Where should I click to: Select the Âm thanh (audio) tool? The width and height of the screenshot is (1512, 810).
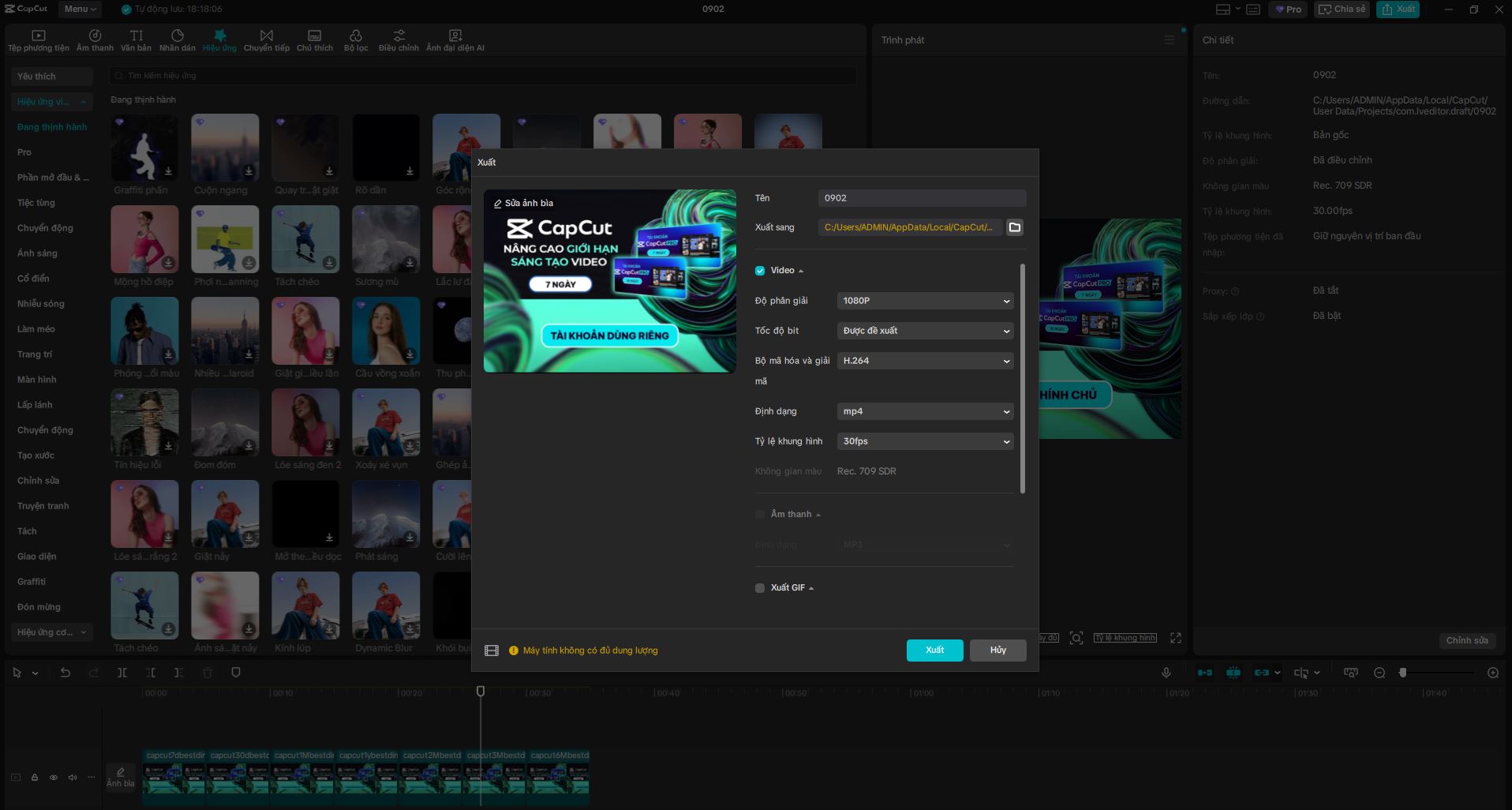coord(94,39)
